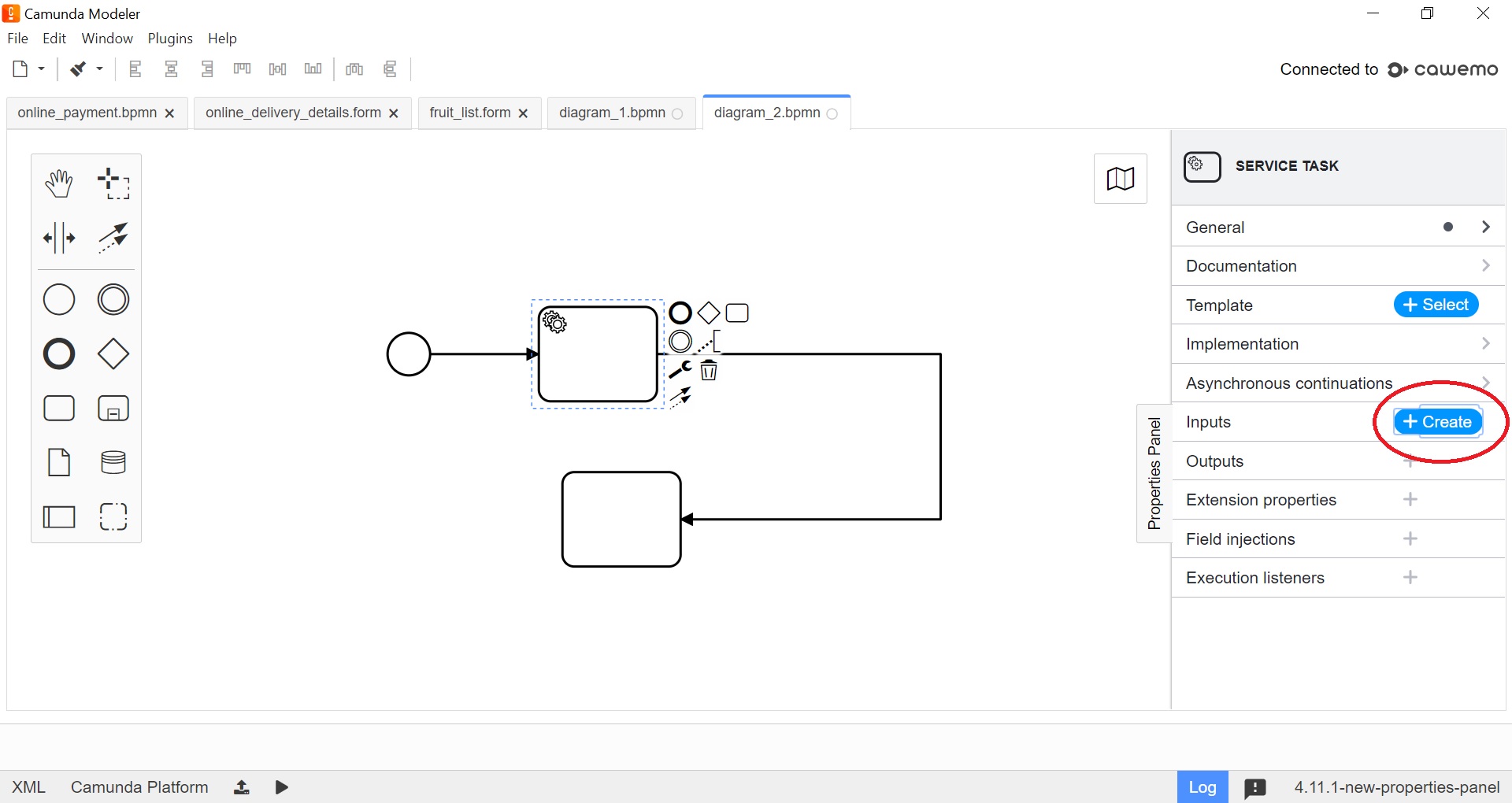Create a Data store from the palette
Image resolution: width=1512 pixels, height=803 pixels.
[x=113, y=462]
